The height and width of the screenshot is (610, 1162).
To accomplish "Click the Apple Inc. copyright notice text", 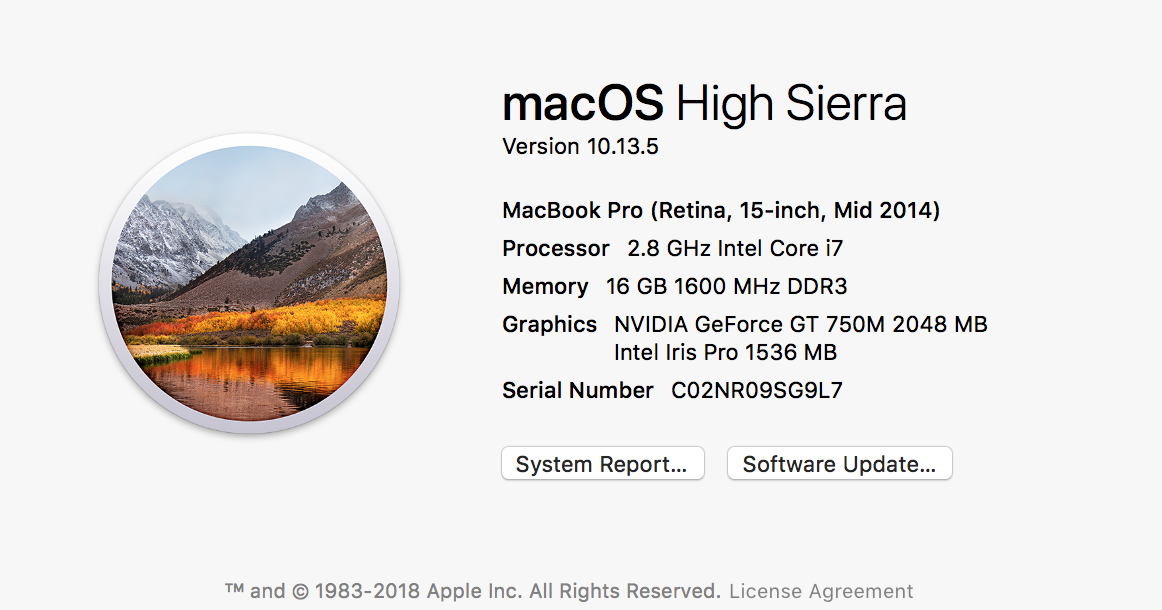I will pyautogui.click(x=472, y=591).
